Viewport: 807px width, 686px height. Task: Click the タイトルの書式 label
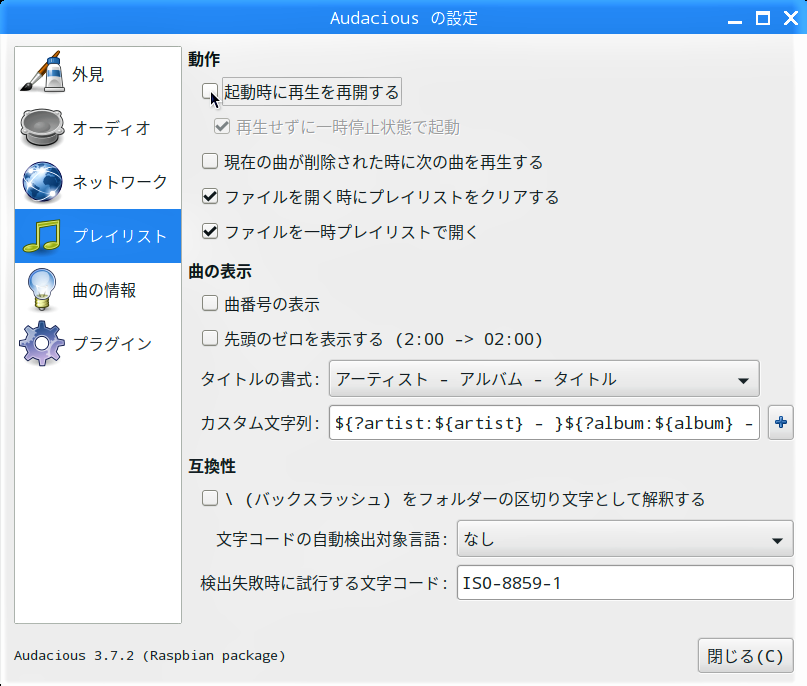click(x=260, y=379)
